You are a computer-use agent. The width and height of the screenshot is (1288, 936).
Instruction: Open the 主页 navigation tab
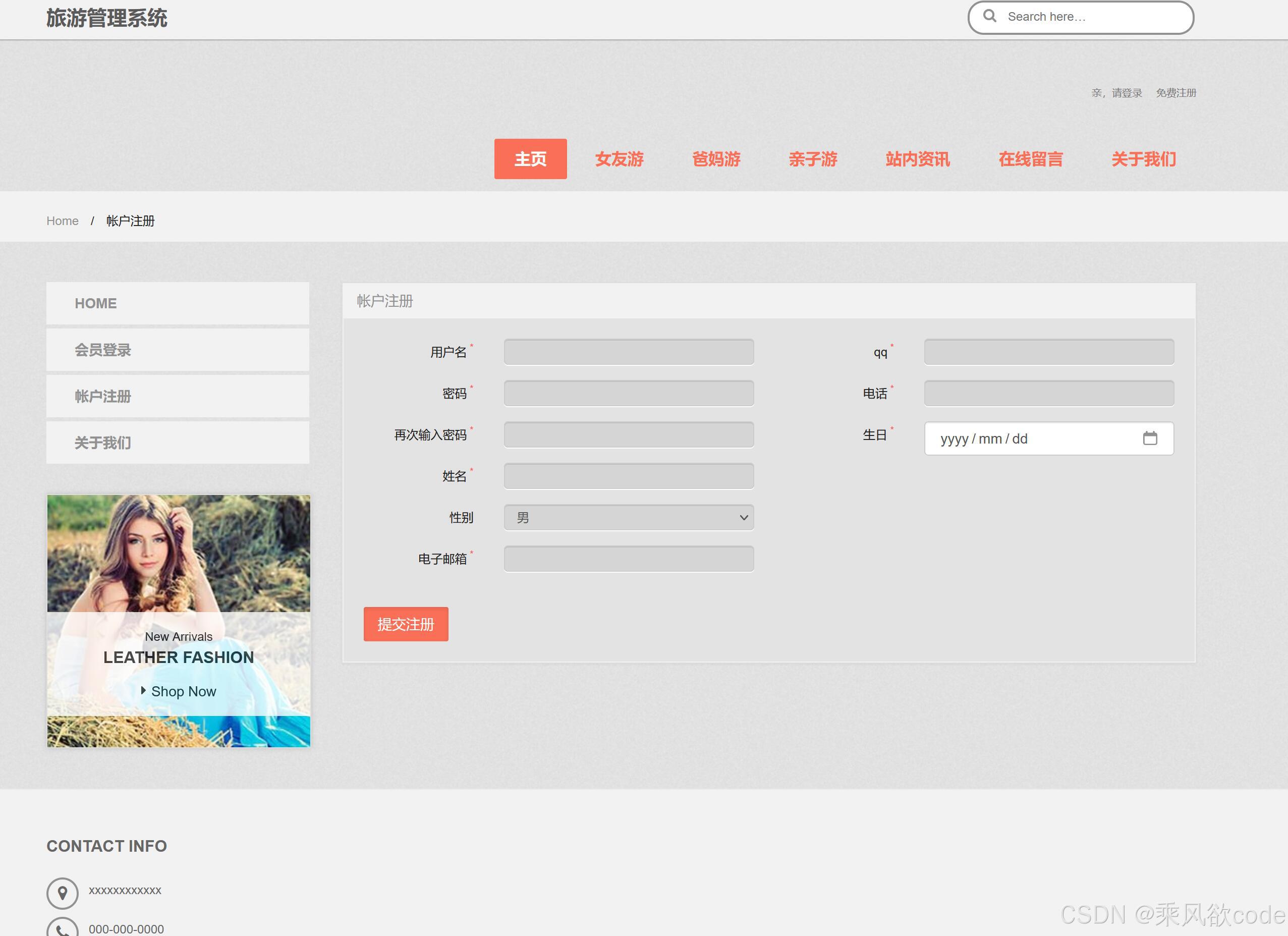(x=530, y=159)
